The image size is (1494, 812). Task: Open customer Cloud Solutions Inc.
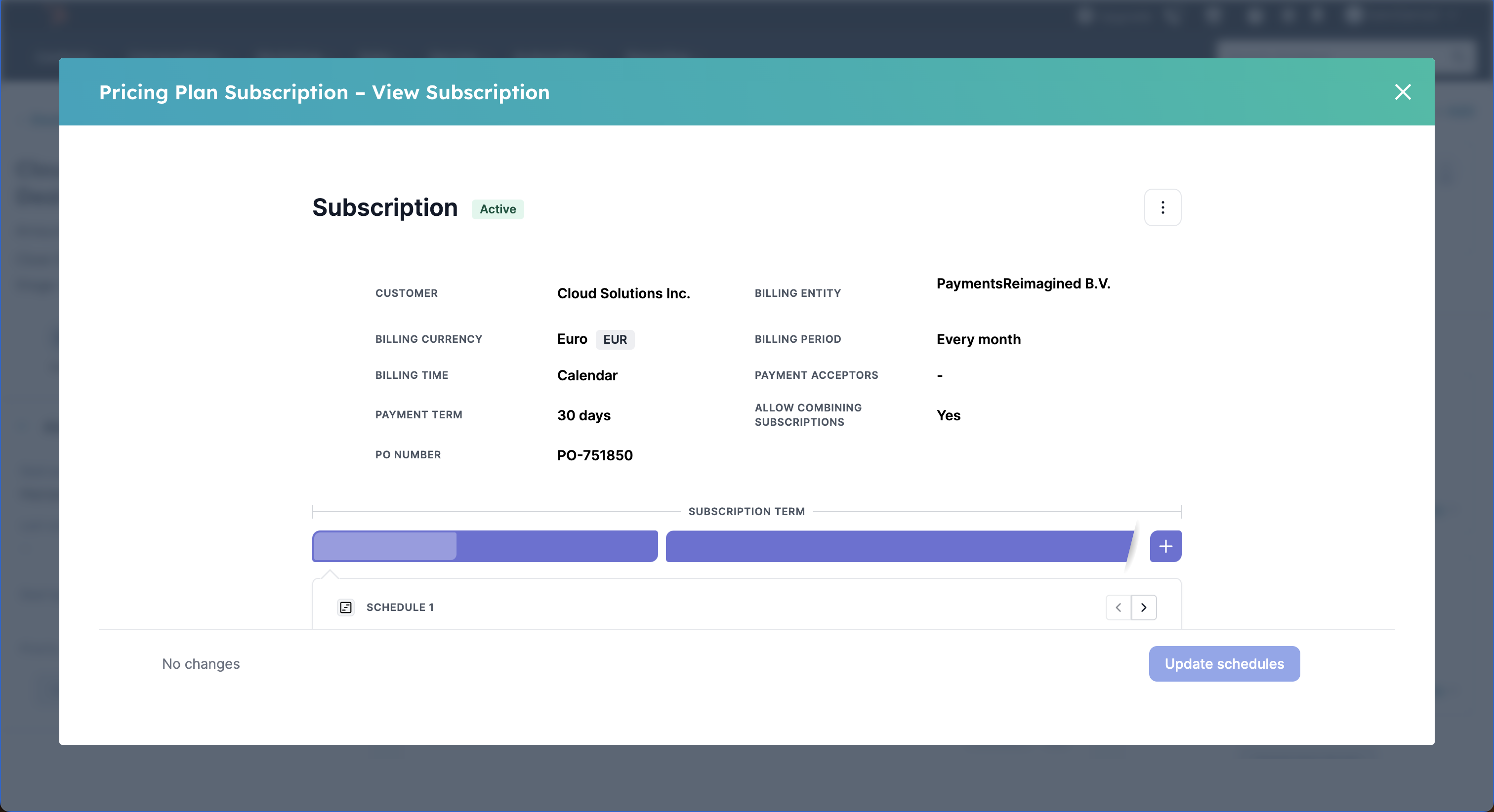pos(623,293)
